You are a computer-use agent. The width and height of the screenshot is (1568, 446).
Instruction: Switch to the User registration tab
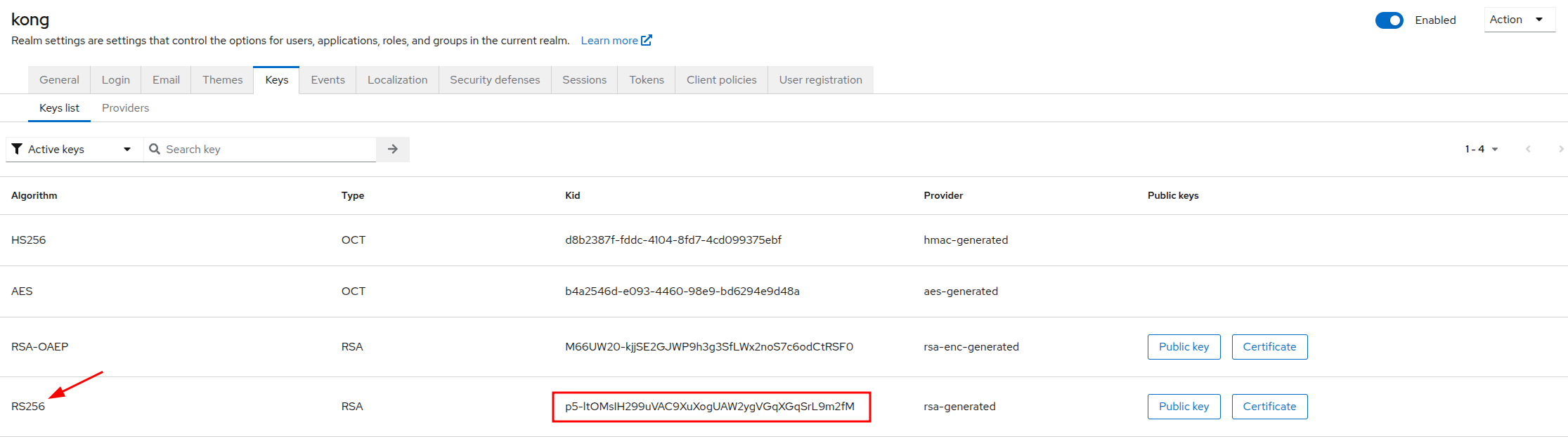[820, 80]
